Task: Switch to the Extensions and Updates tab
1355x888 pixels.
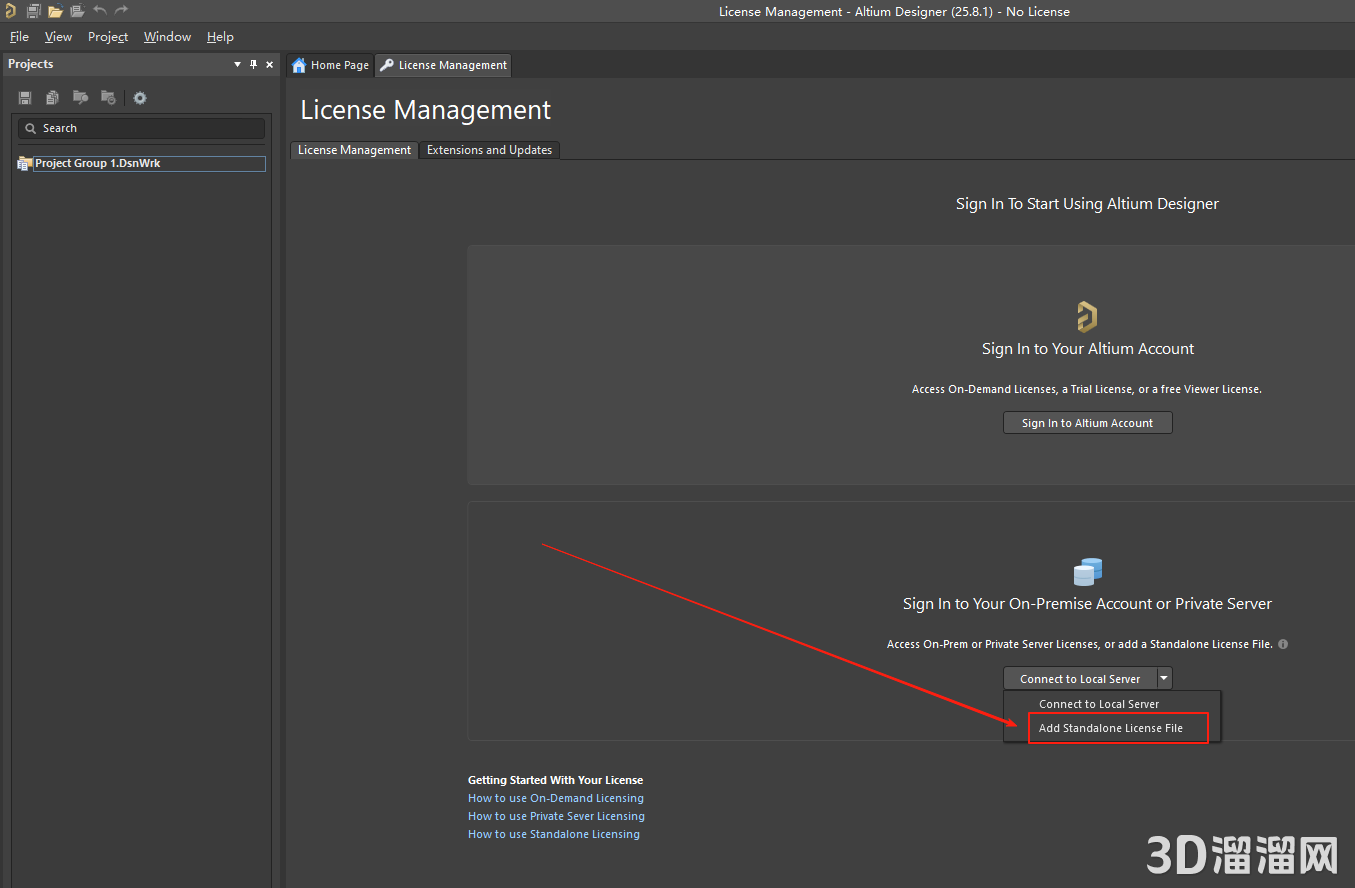Action: point(489,150)
